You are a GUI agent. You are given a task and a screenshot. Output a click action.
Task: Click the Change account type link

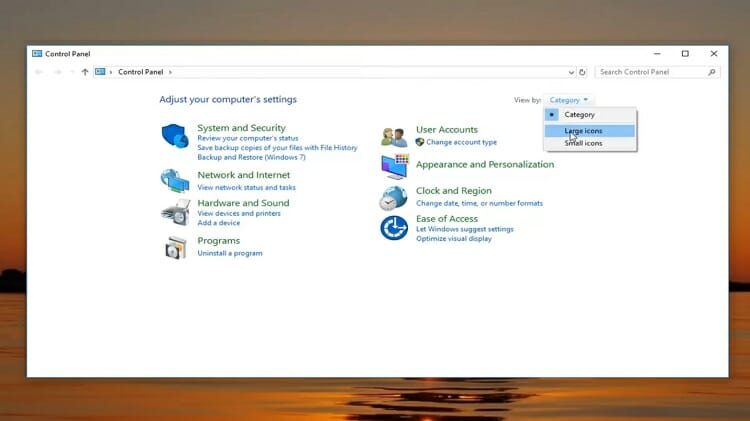coord(462,142)
